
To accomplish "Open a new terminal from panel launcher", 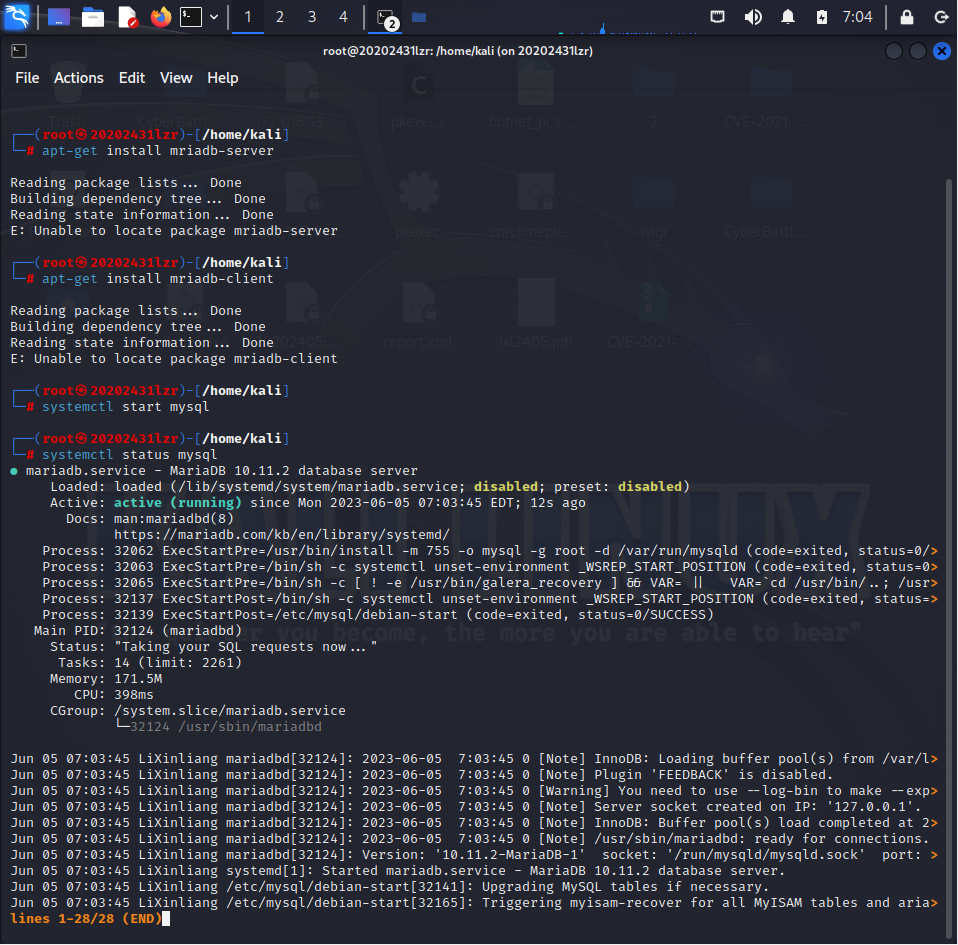I will 191,17.
